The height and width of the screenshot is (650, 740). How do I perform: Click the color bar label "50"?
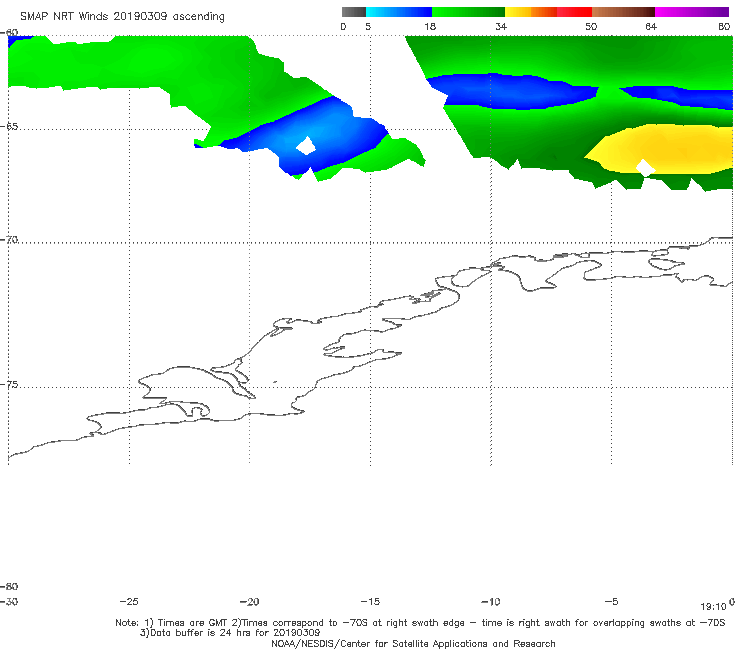[591, 26]
